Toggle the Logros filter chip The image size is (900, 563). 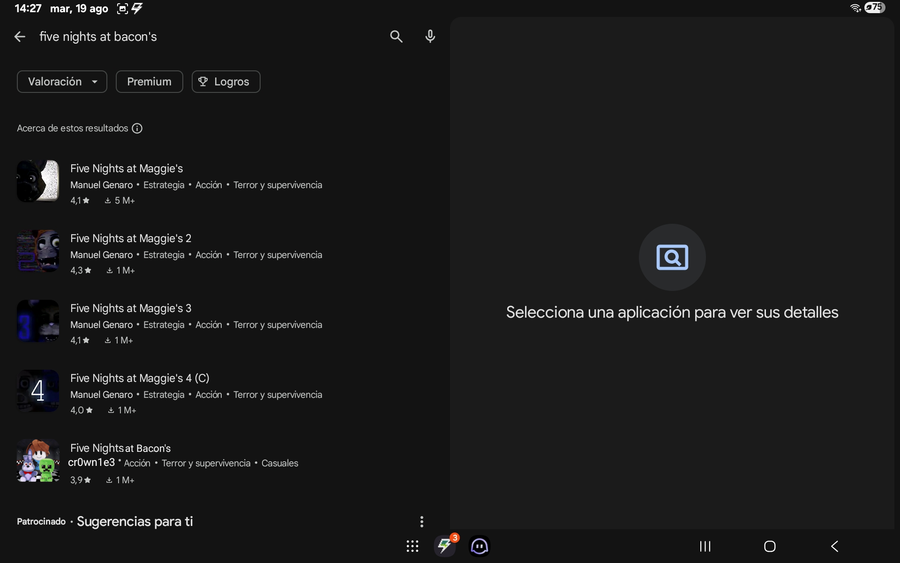[x=226, y=81]
